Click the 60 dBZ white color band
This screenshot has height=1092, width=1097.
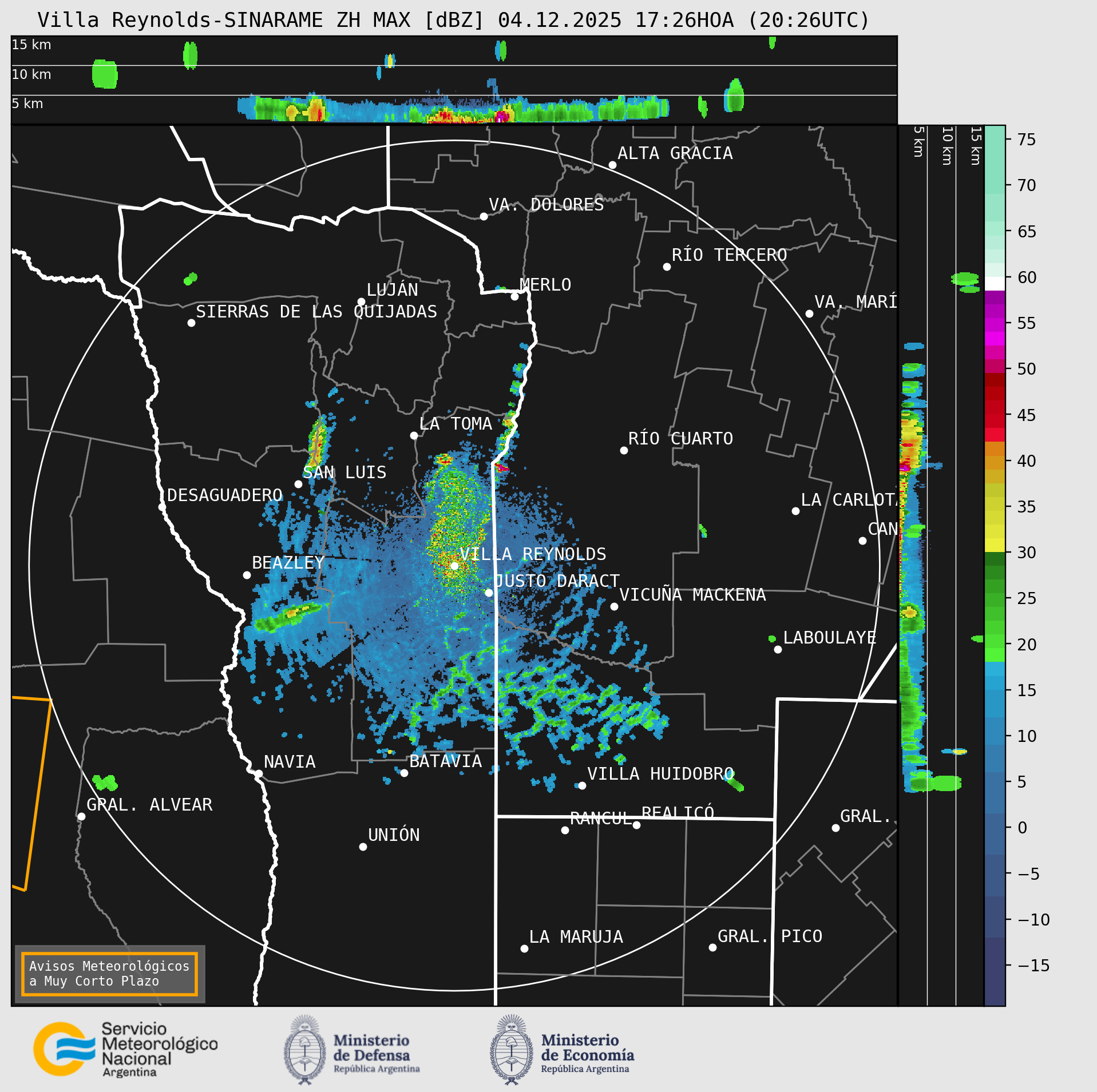coord(995,284)
